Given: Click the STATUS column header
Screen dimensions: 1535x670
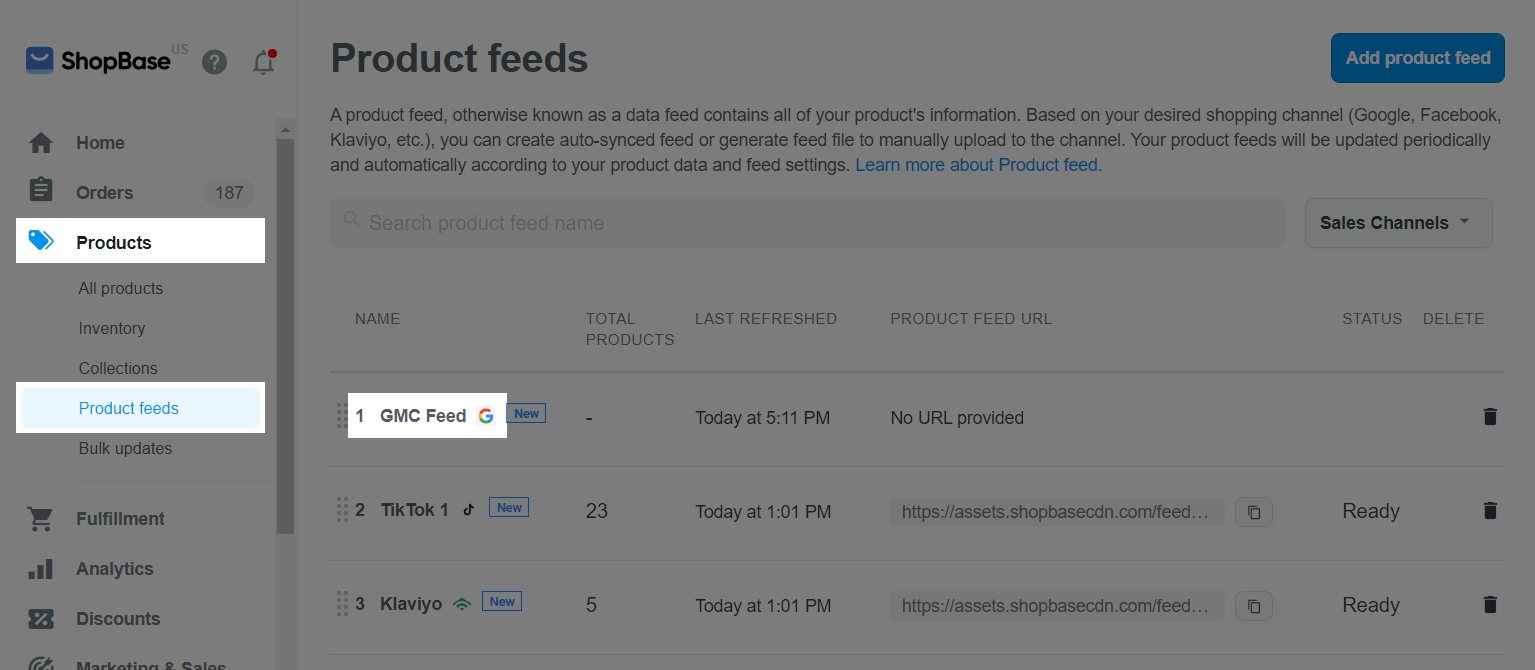Looking at the screenshot, I should (x=1372, y=319).
